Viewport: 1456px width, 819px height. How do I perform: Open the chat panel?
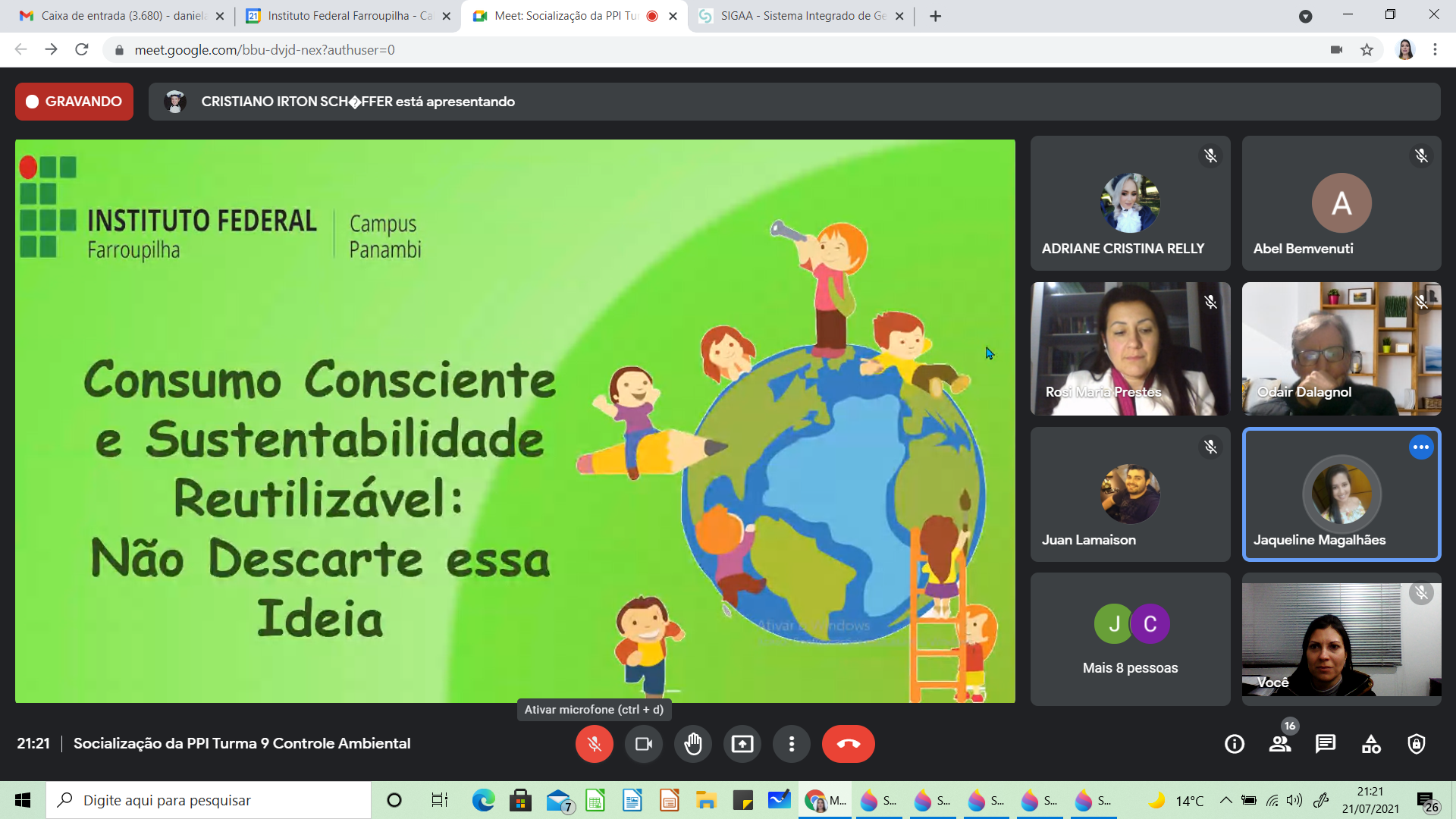1326,744
